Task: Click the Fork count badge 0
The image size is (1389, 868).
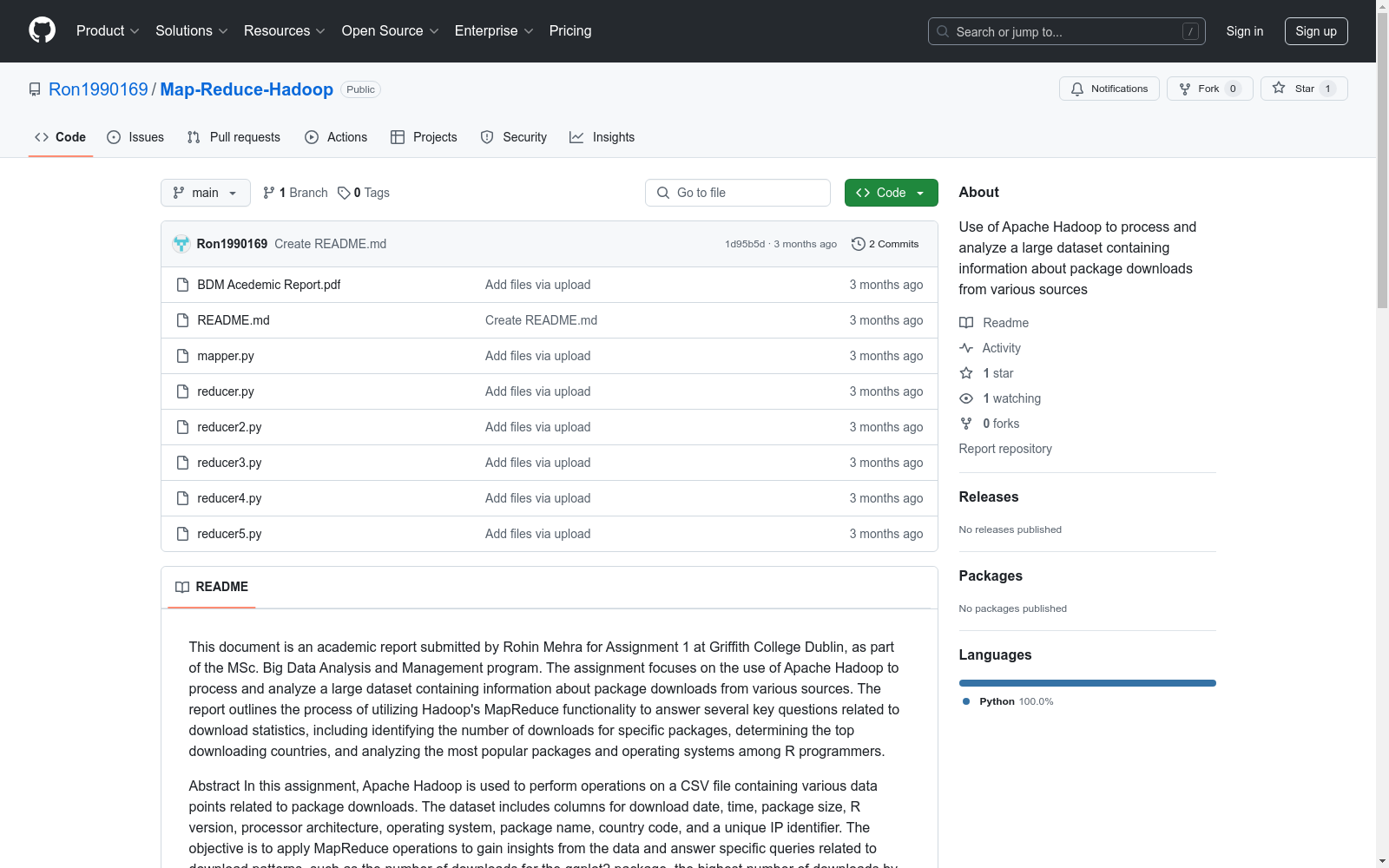Action: coord(1233,89)
